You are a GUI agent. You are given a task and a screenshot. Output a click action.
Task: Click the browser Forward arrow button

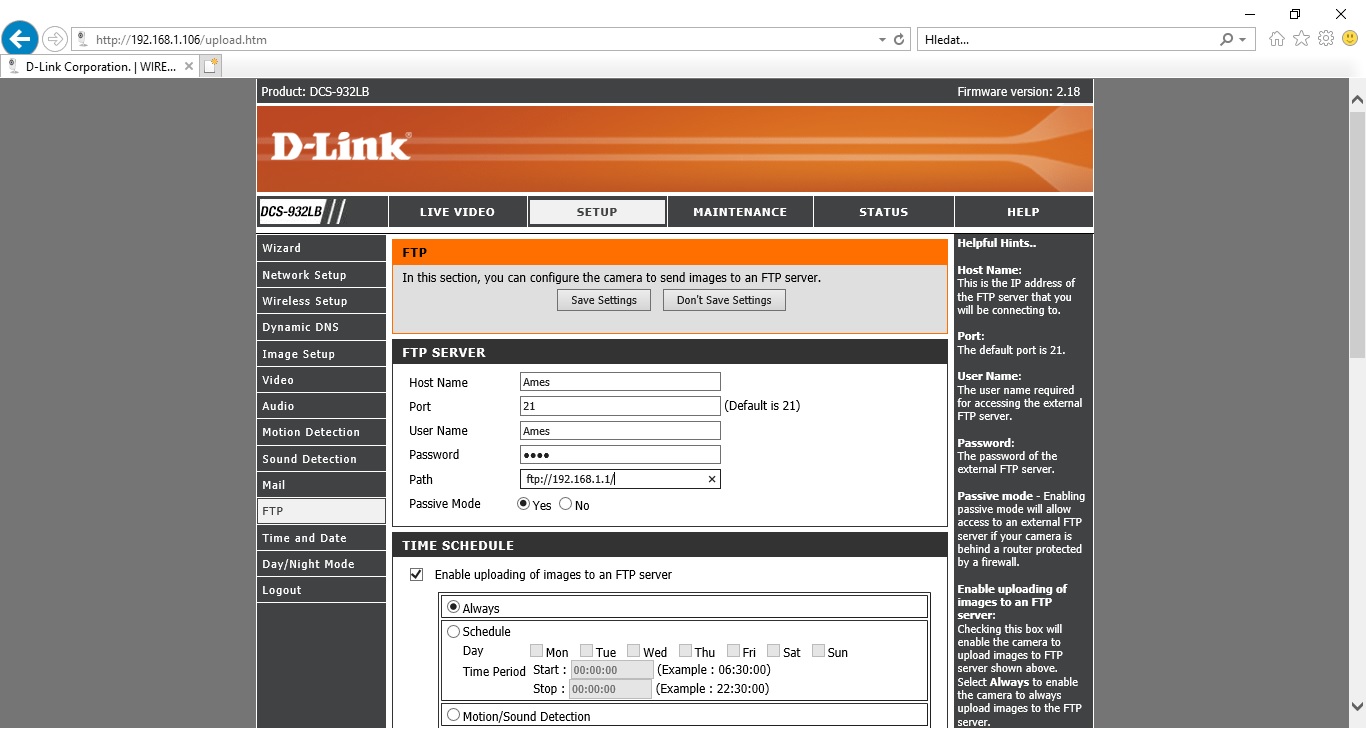tap(55, 39)
